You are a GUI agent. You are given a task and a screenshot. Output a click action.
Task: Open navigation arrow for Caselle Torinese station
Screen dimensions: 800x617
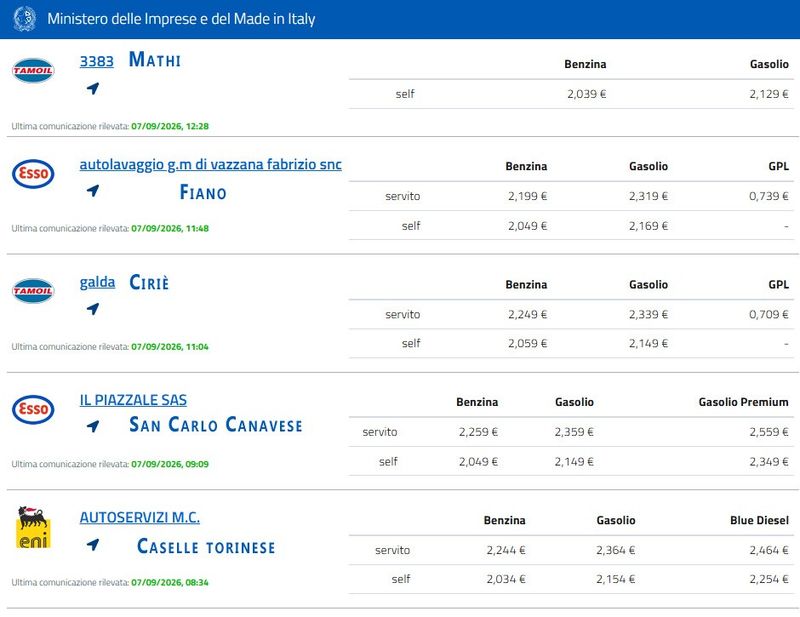[x=93, y=544]
